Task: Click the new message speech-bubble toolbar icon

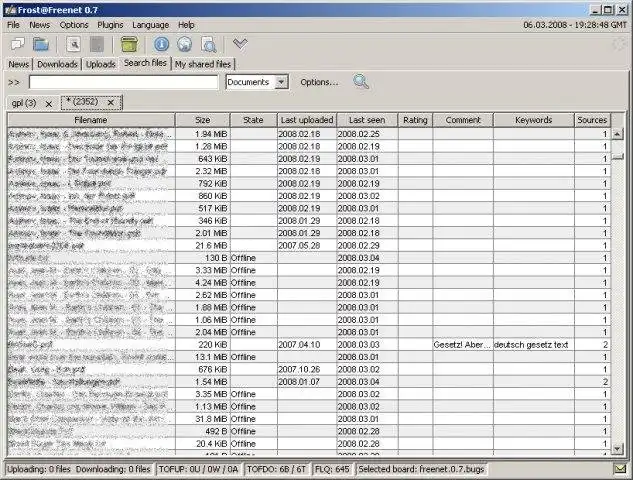Action: pyautogui.click(x=18, y=44)
